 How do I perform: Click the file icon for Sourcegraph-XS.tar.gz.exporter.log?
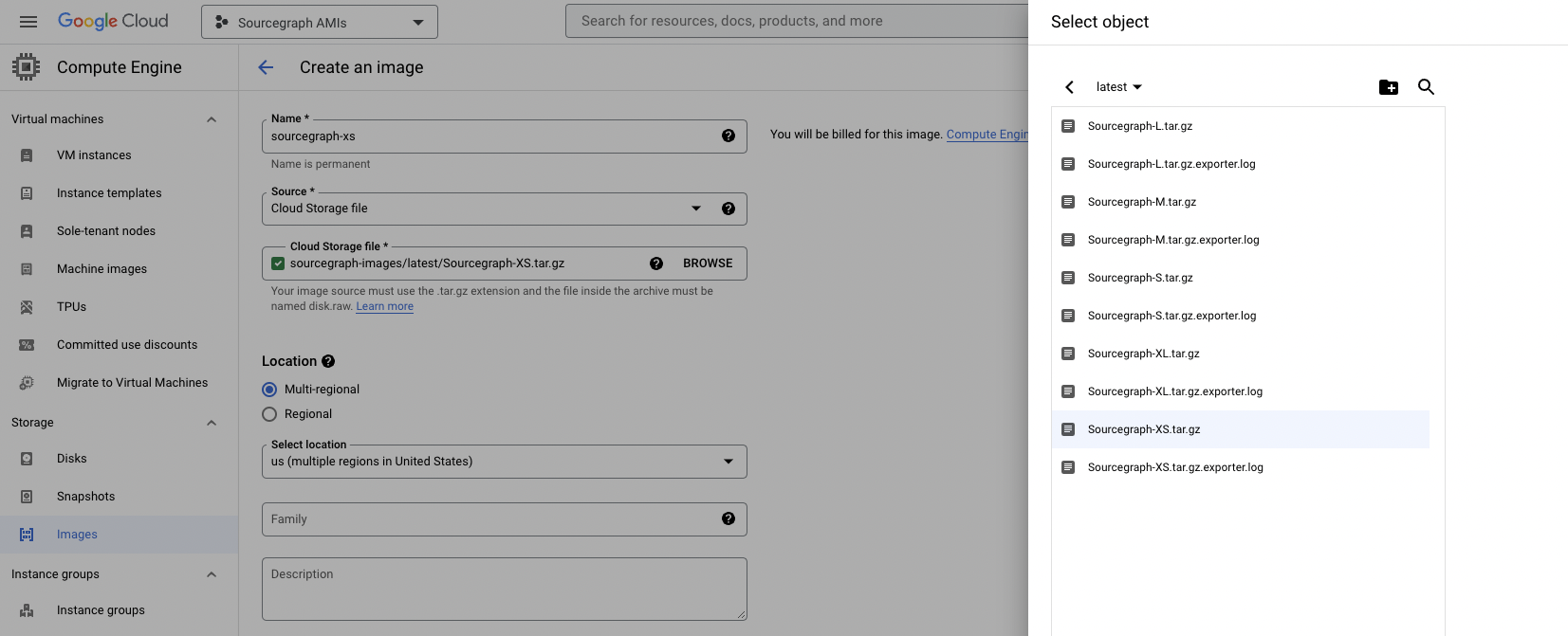point(1068,467)
